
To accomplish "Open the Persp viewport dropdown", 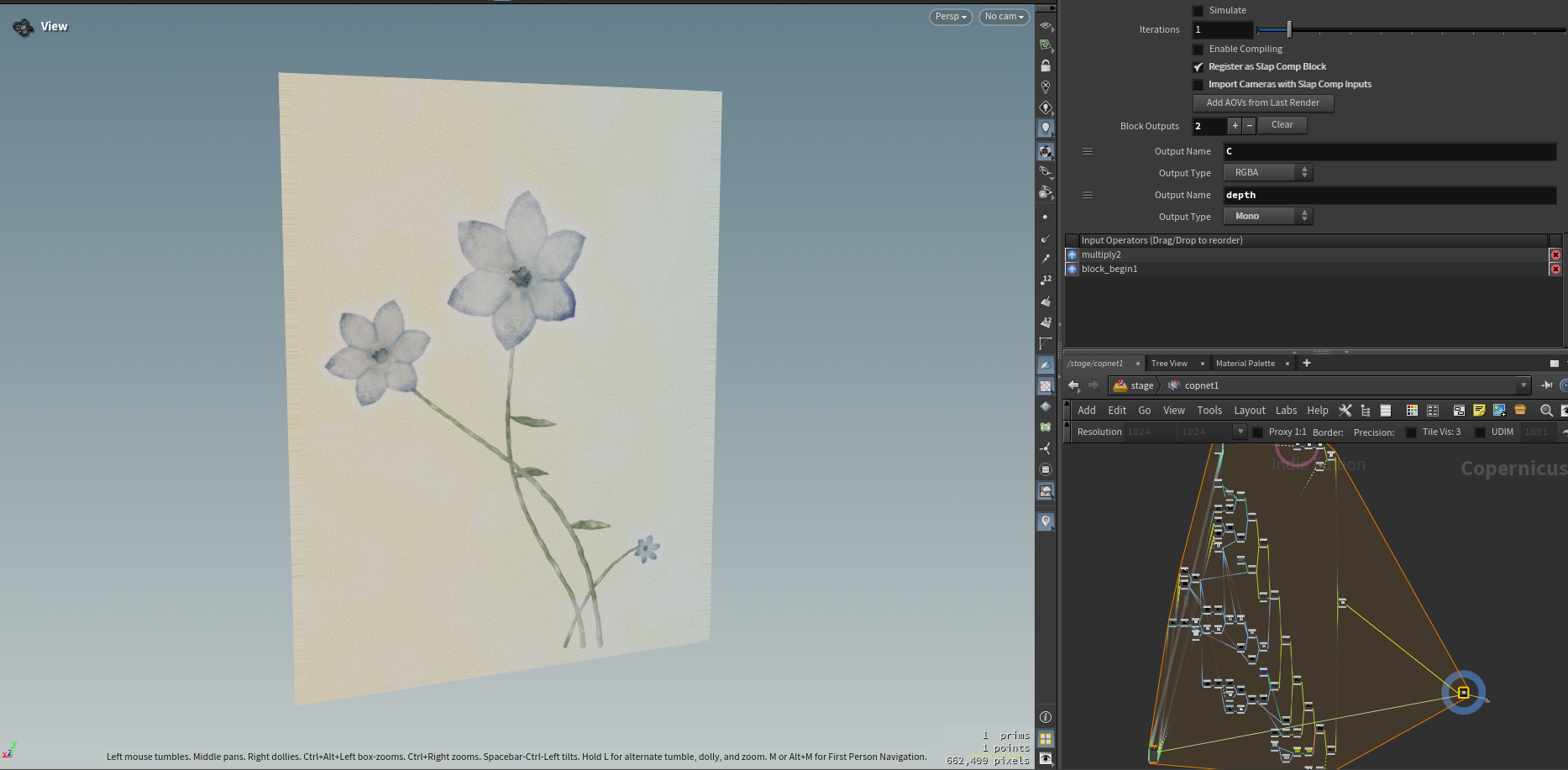I will (951, 17).
